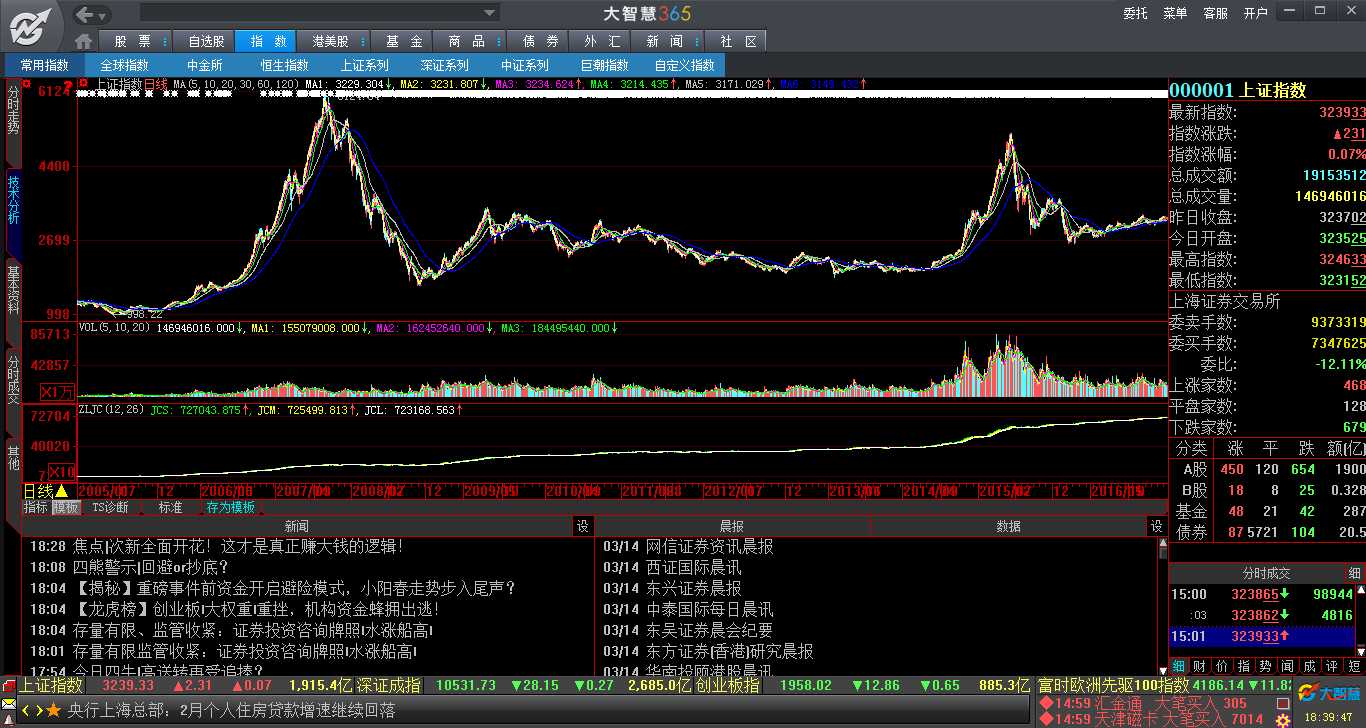The image size is (1366, 728).
Task: Click the ×1万 volume unit toggle
Action: click(57, 392)
